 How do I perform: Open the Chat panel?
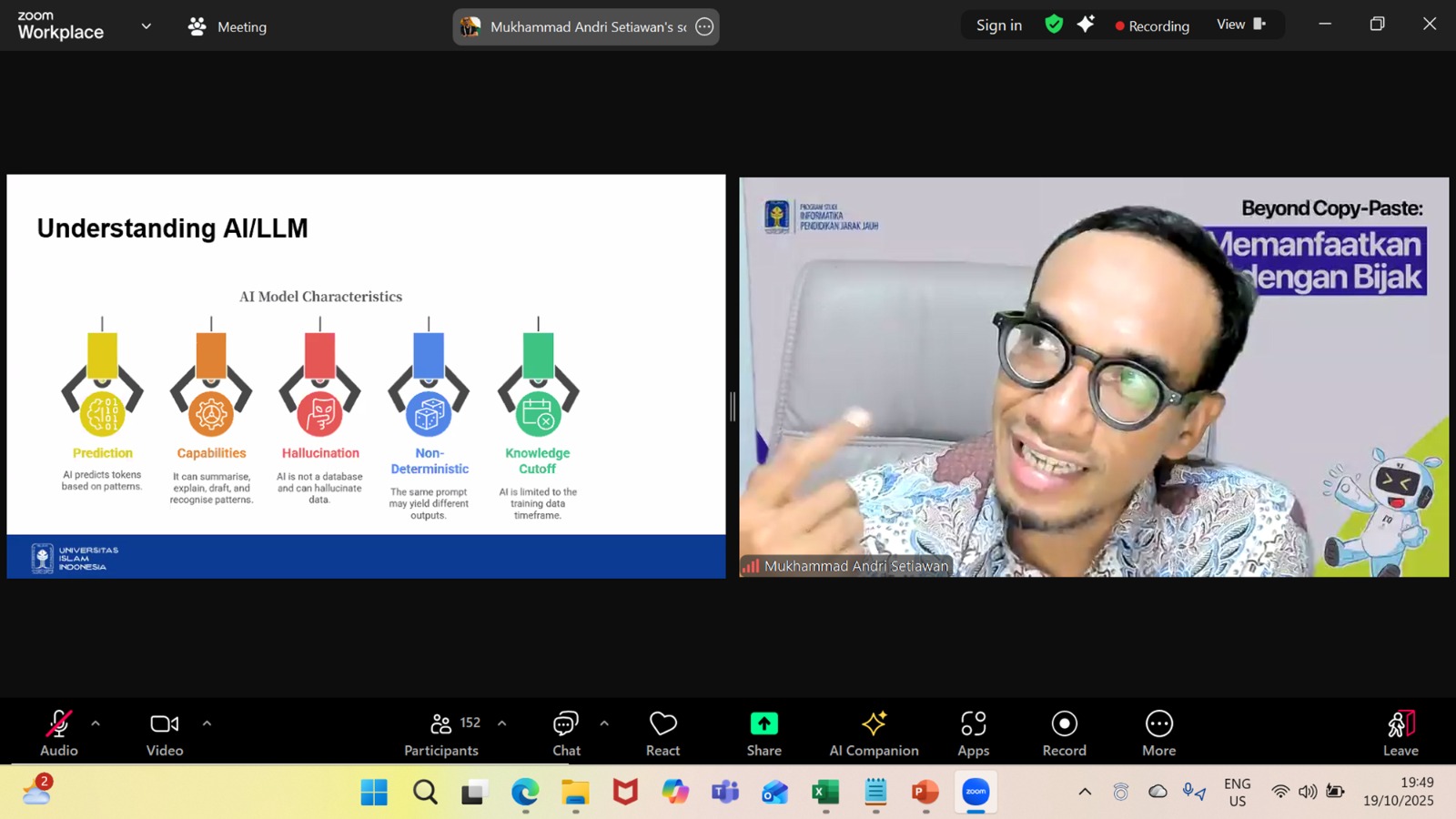coord(566,733)
